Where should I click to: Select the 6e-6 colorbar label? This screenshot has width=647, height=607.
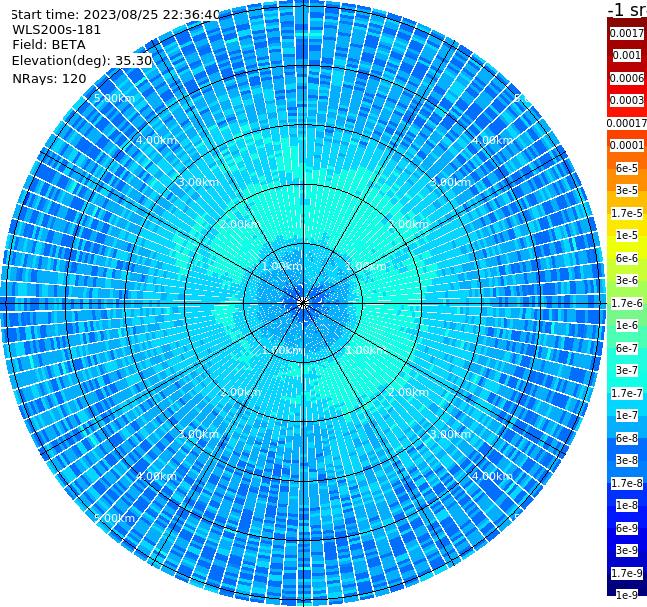pos(627,258)
